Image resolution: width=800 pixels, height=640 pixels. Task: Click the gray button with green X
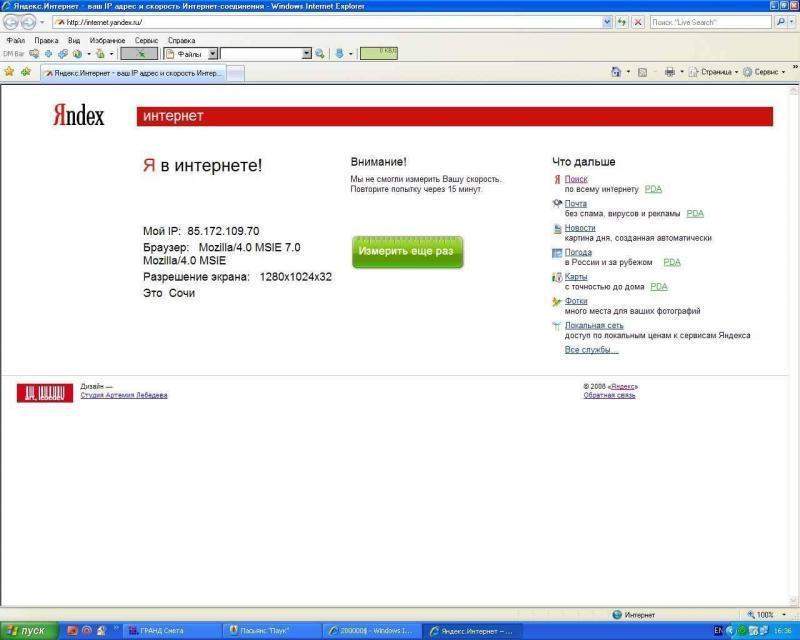(139, 54)
